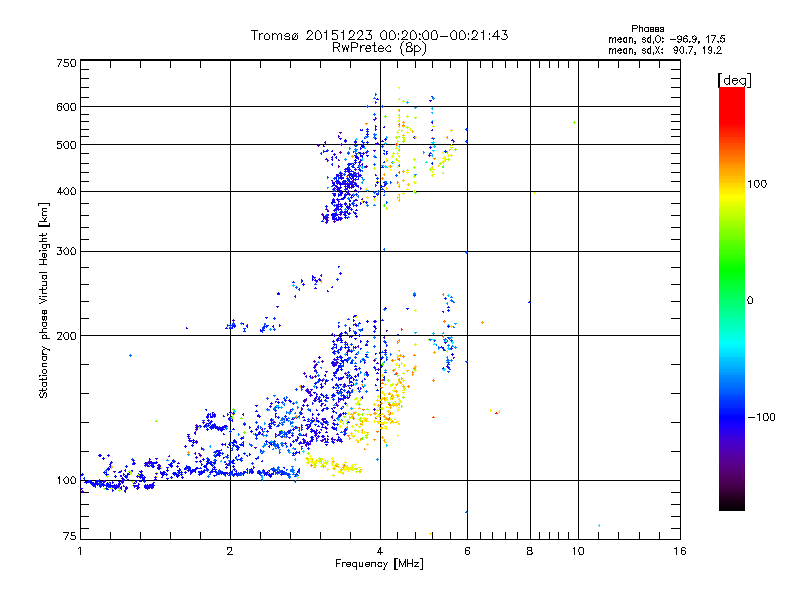800x600 pixels.
Task: Click the x-axis tick label '2'
Action: pyautogui.click(x=230, y=551)
